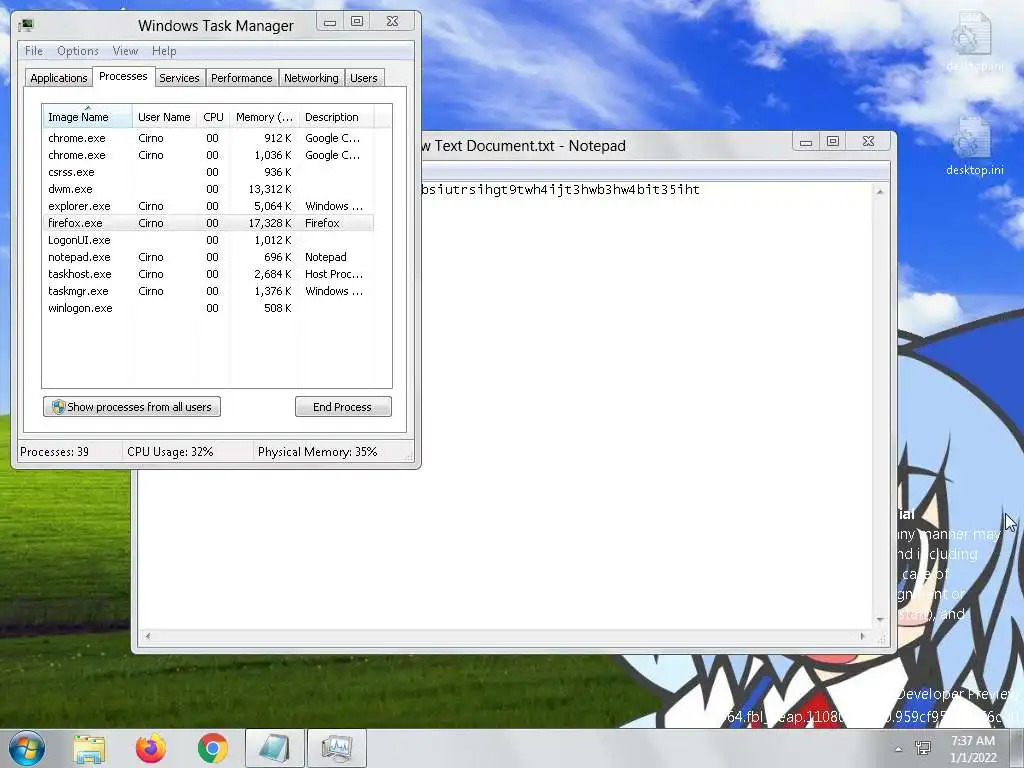Select the chrome.exe row using 1,036 K
Viewport: 1024px width, 768px height.
[x=208, y=155]
